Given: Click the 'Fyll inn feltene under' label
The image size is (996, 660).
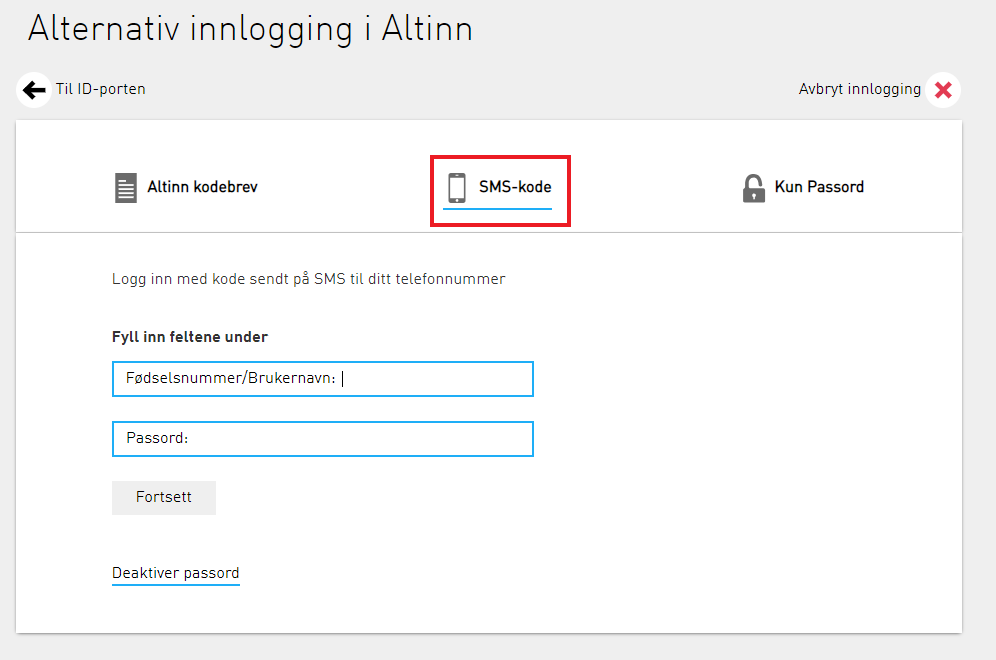Looking at the screenshot, I should tap(189, 337).
